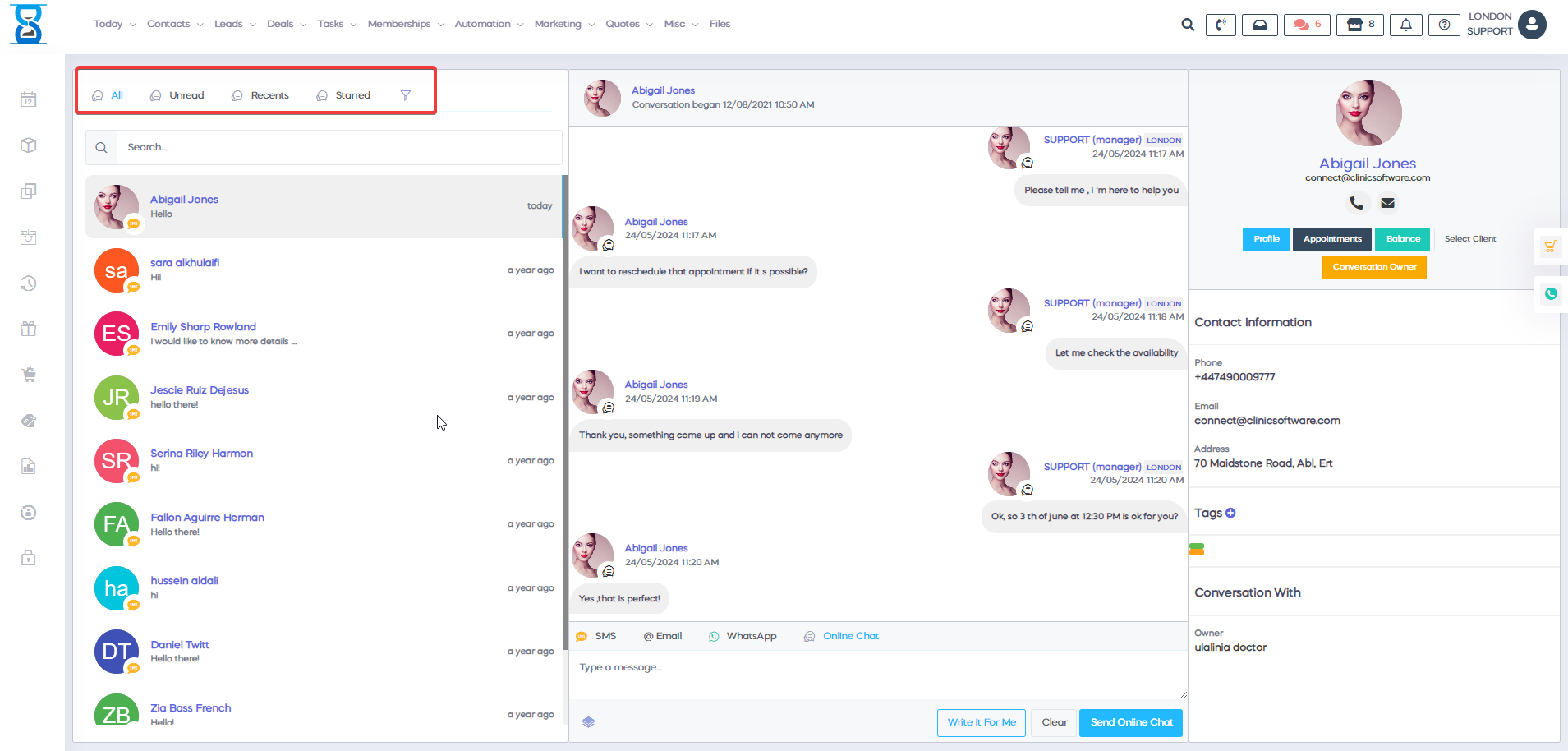Click the notification bell icon
Viewport: 1568px width, 751px height.
(x=1405, y=25)
